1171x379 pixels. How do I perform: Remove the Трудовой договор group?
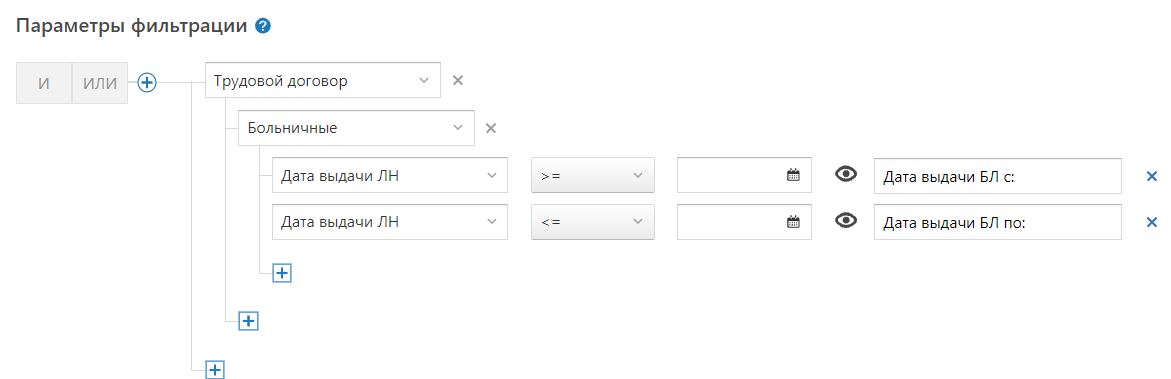pyautogui.click(x=459, y=81)
